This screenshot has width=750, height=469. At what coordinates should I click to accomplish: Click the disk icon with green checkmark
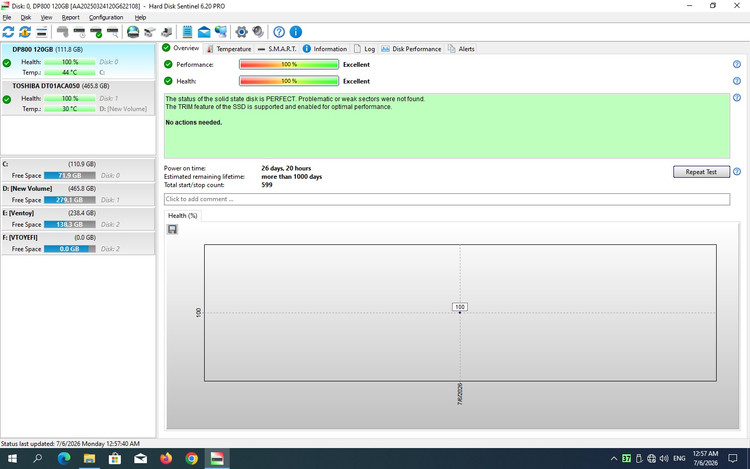[96, 32]
